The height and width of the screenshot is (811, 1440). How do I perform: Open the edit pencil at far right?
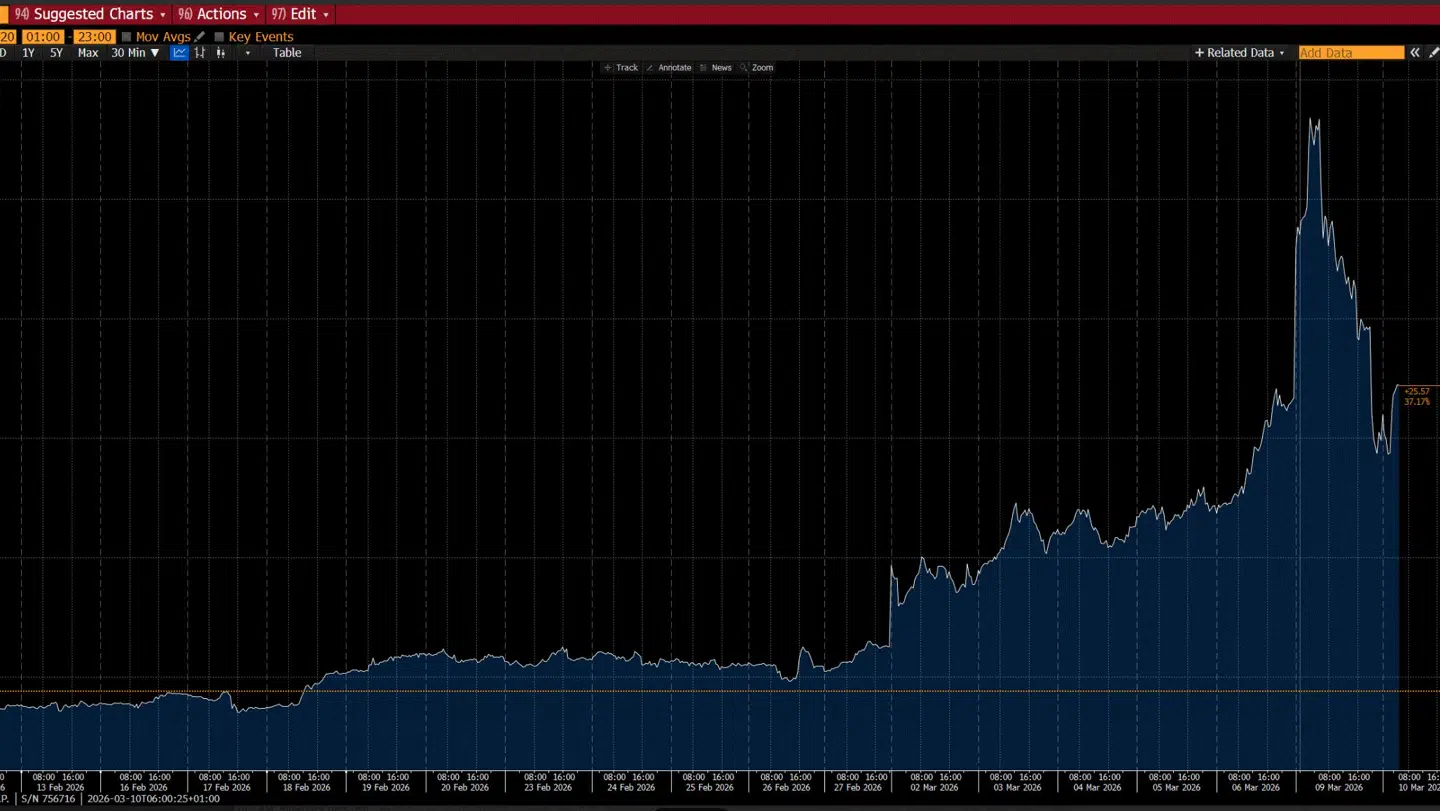click(1434, 53)
